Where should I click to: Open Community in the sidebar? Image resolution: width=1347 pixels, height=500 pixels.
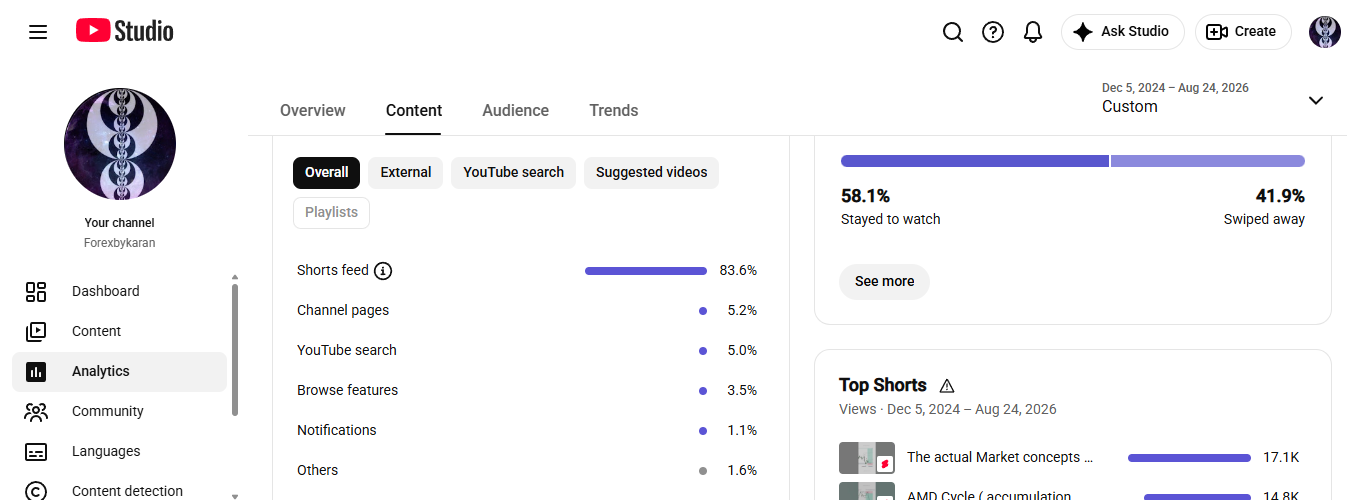119,411
